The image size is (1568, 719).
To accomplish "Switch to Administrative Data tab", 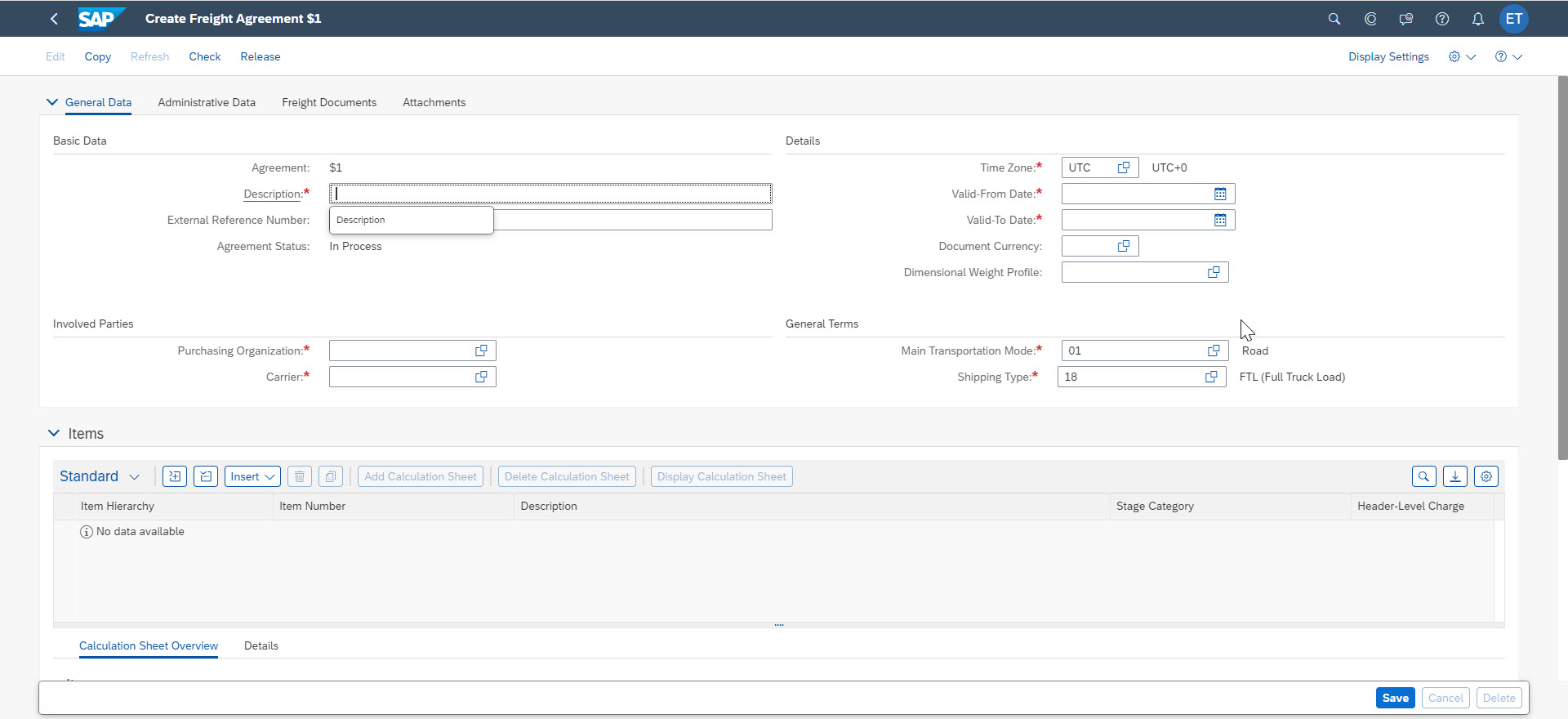I will [x=207, y=102].
